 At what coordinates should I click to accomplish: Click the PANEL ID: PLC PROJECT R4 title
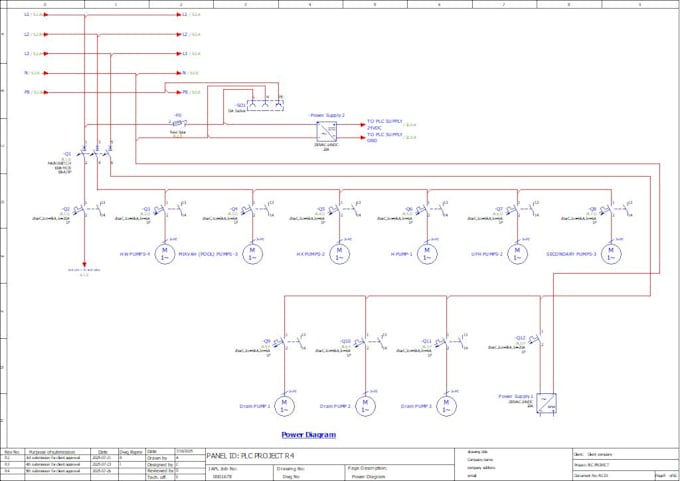click(250, 456)
